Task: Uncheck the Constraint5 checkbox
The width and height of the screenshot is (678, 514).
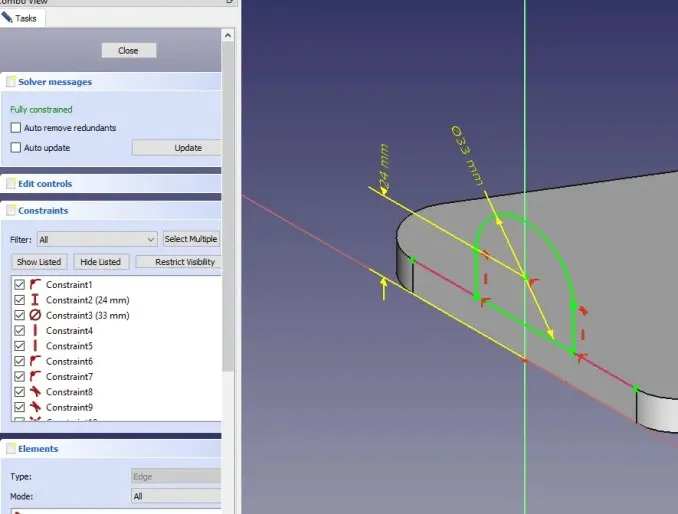Action: pyautogui.click(x=19, y=346)
